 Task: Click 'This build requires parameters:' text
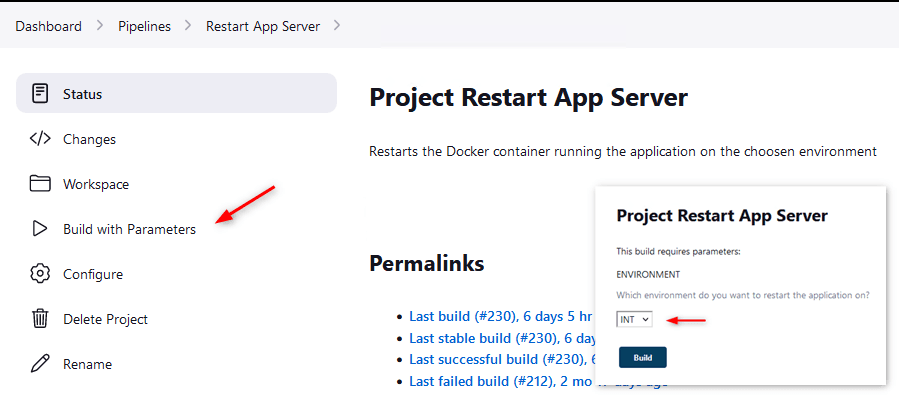click(678, 251)
